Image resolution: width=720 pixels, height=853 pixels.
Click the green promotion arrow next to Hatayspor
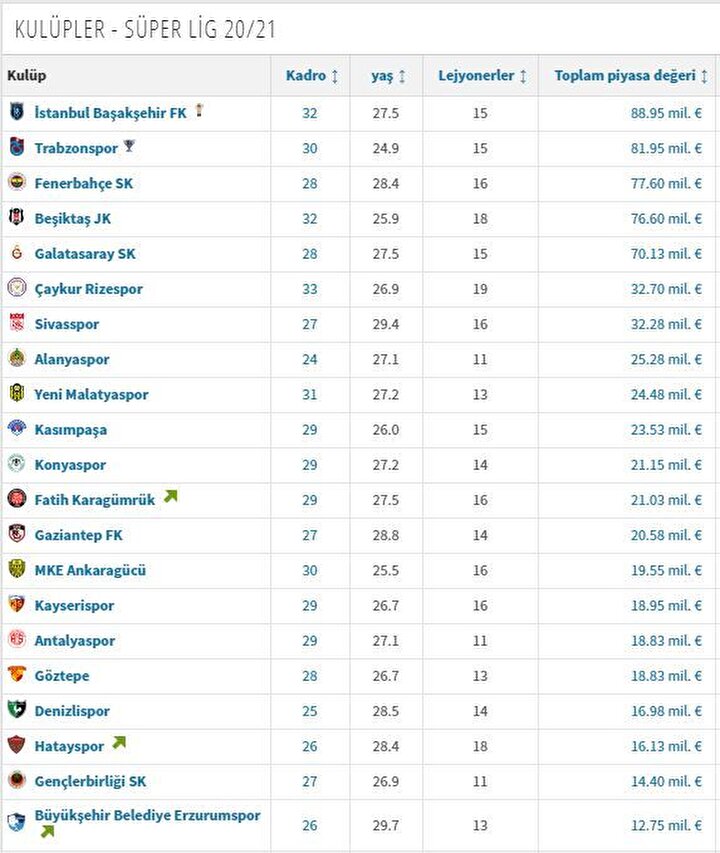click(119, 743)
